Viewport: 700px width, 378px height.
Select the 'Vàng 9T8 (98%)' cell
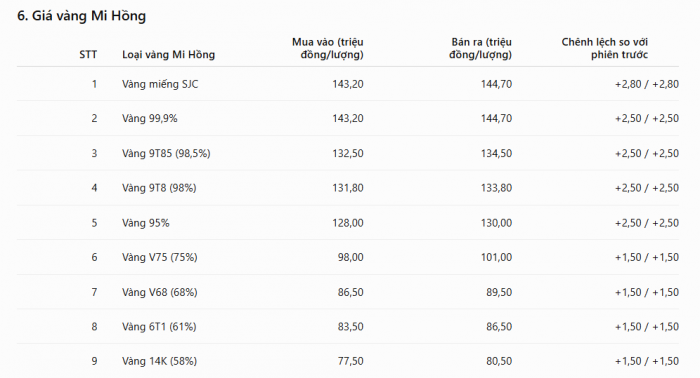[x=159, y=188]
